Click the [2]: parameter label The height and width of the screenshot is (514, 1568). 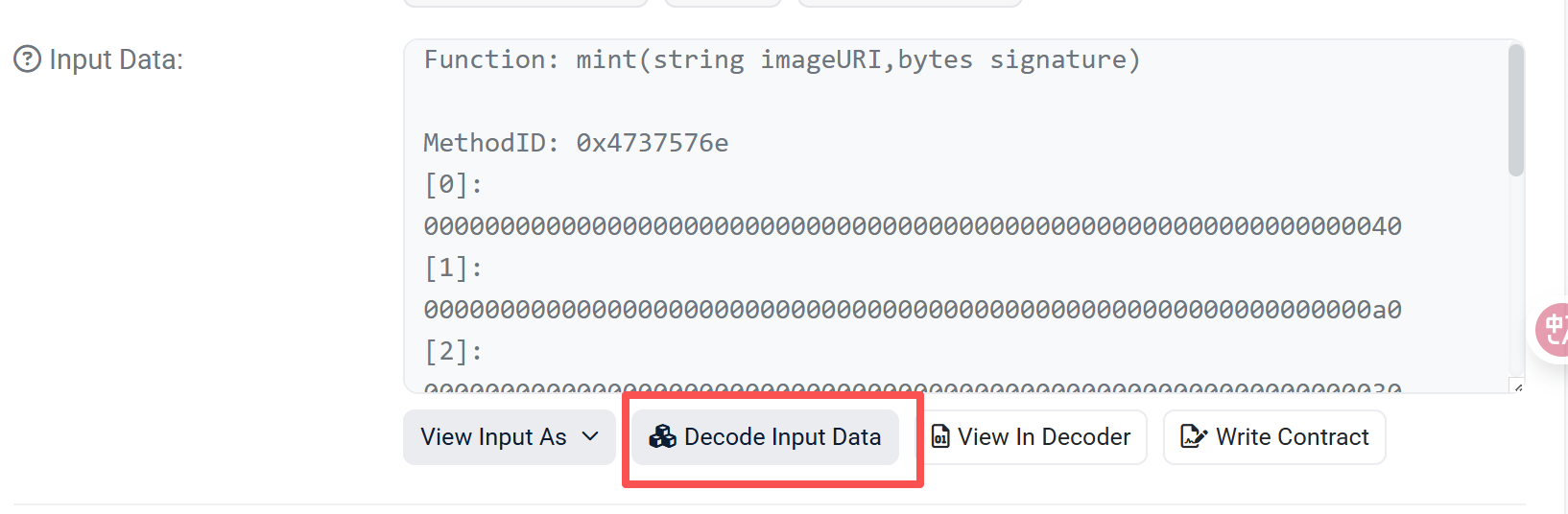click(x=453, y=351)
